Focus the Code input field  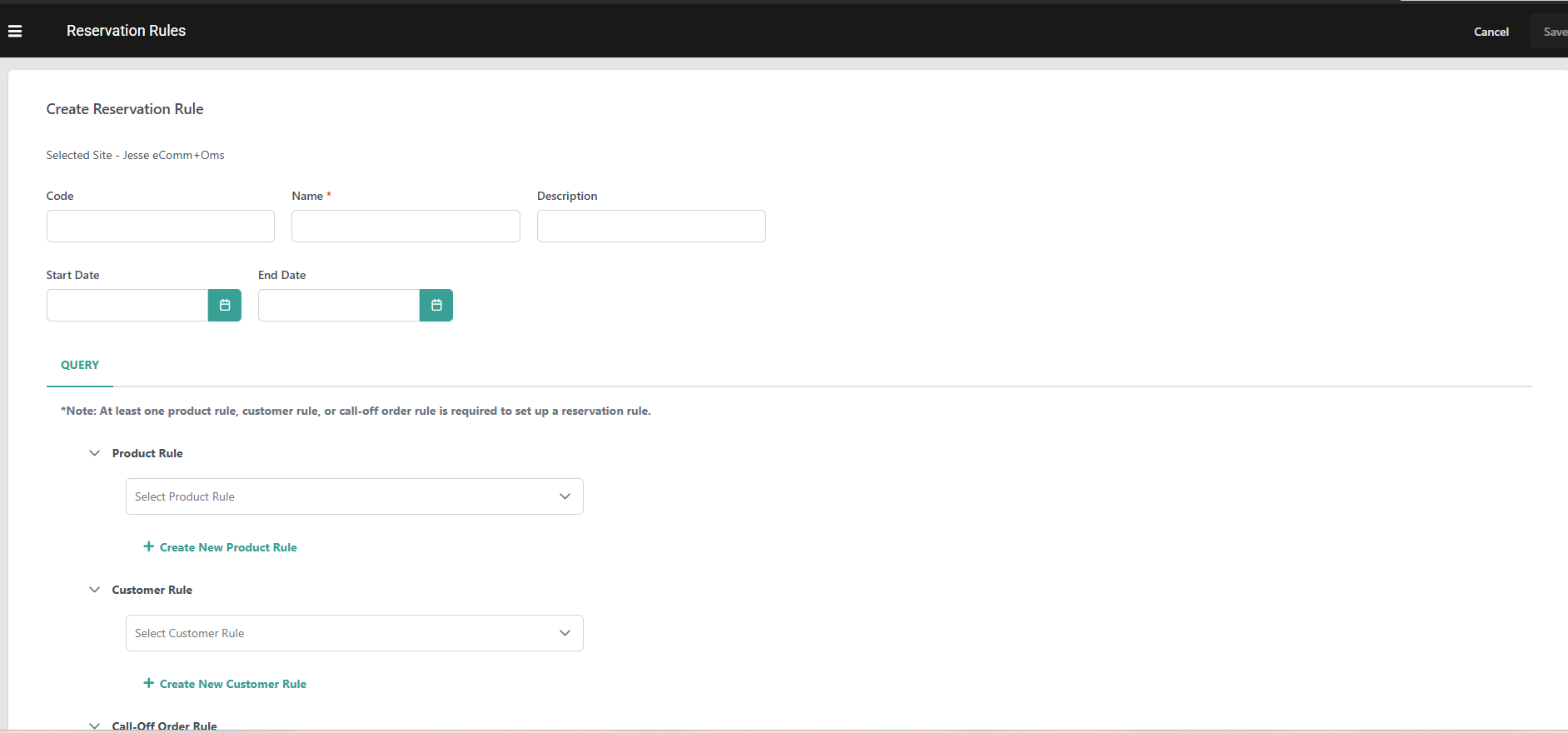[161, 226]
